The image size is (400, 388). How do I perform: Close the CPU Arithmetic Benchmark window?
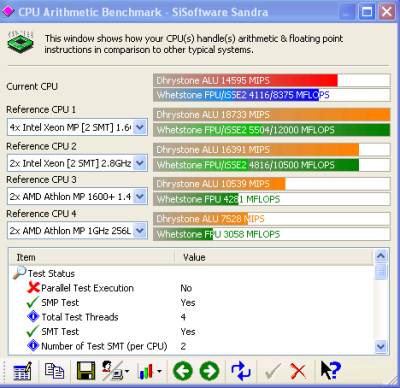[x=387, y=12]
